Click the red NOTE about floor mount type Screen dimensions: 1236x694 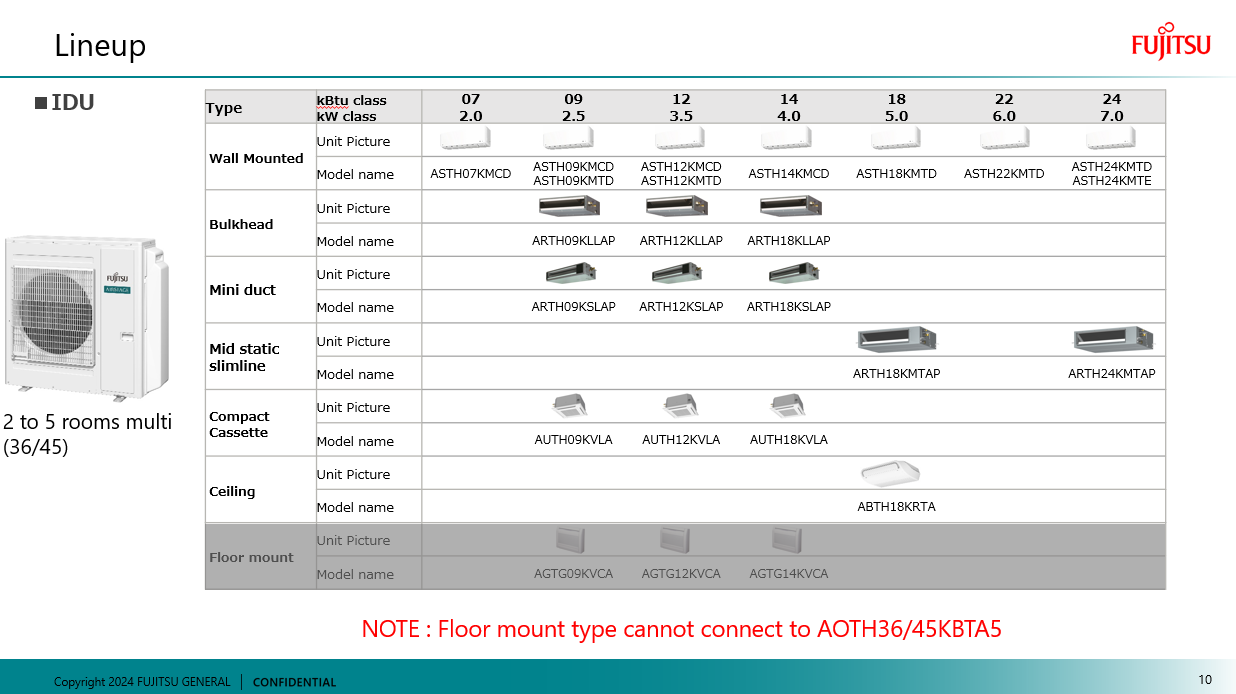pyautogui.click(x=682, y=629)
